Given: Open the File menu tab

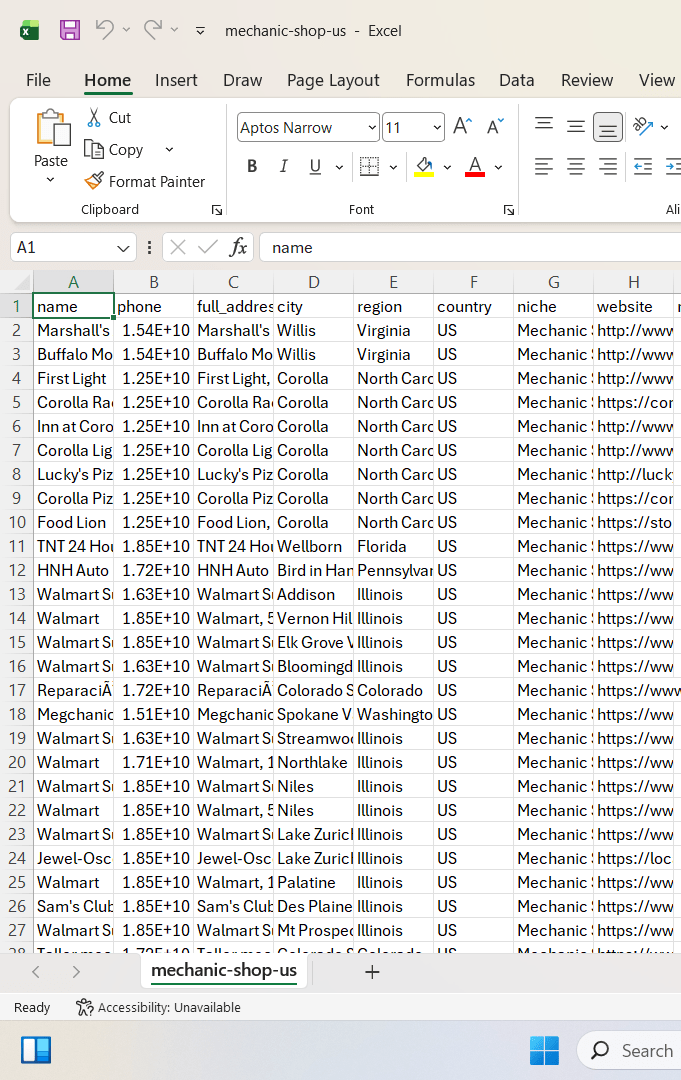Looking at the screenshot, I should 39,81.
